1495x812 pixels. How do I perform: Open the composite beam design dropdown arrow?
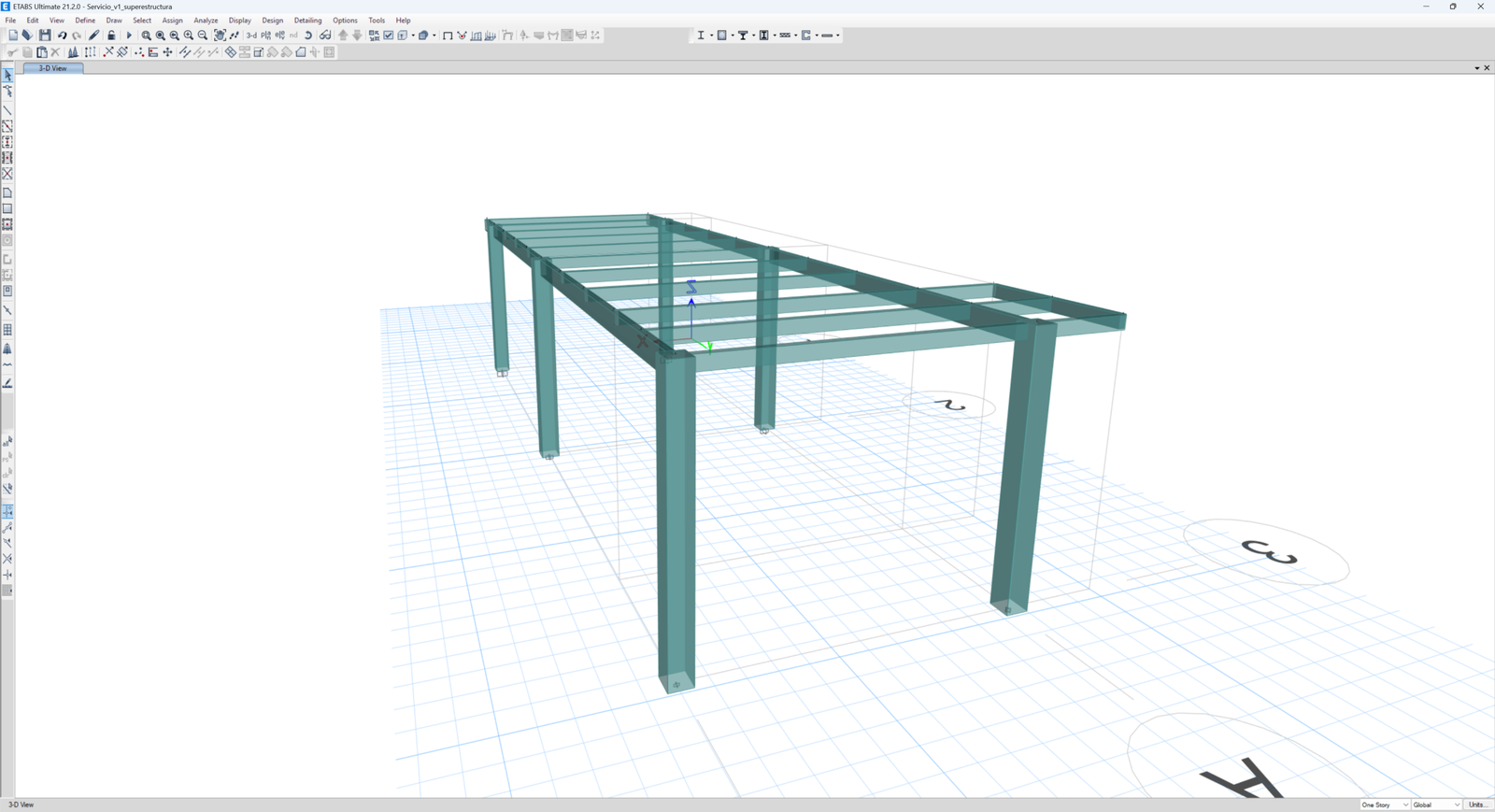coord(753,36)
